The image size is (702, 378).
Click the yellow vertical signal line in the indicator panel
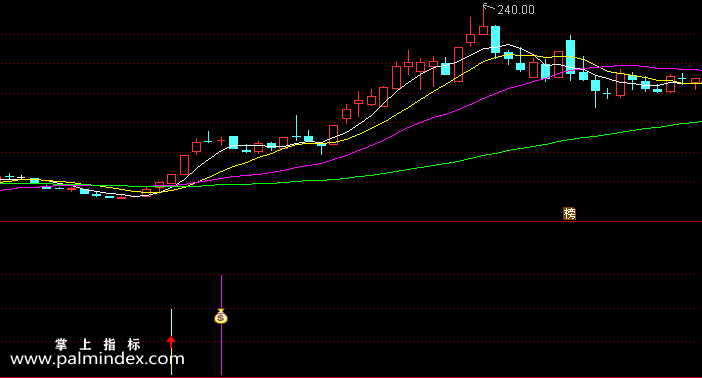[171, 342]
